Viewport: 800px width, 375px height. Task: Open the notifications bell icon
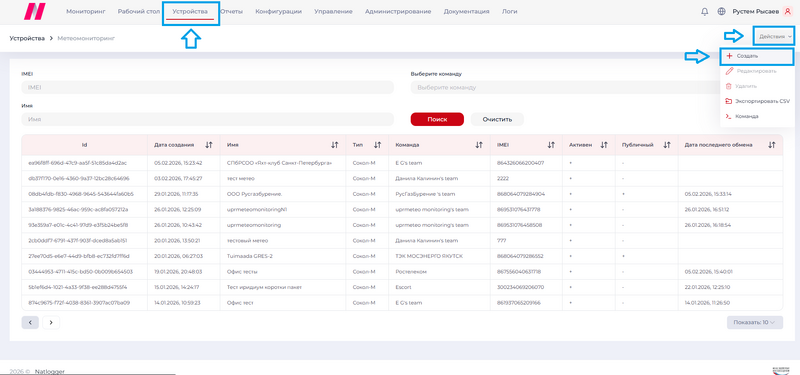(x=705, y=12)
